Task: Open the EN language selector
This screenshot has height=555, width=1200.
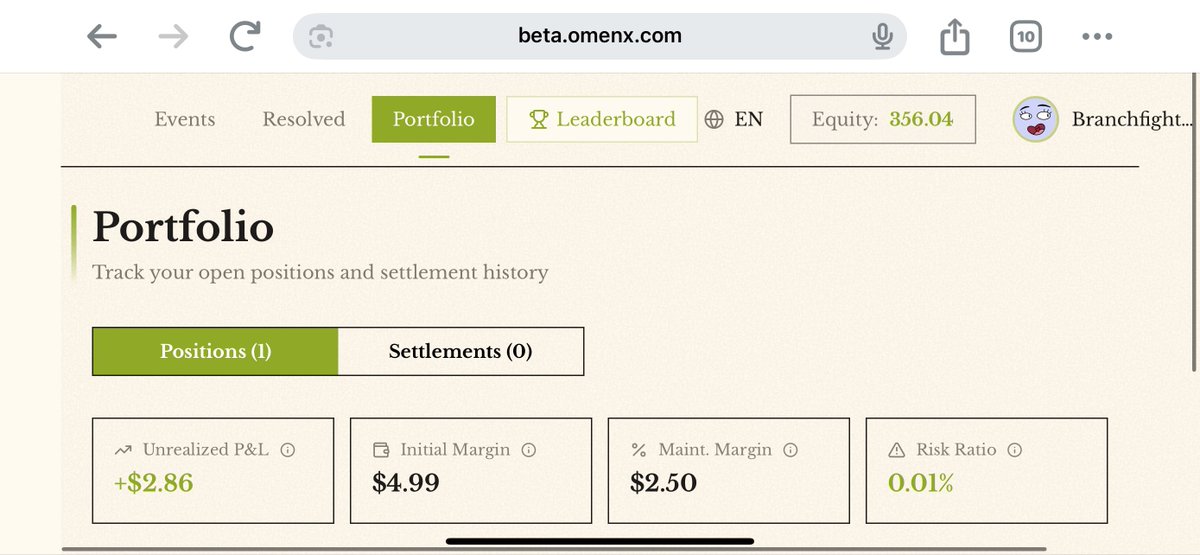Action: [734, 120]
